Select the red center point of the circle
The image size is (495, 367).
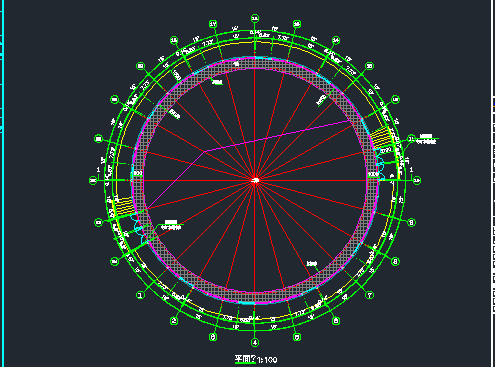tap(255, 180)
